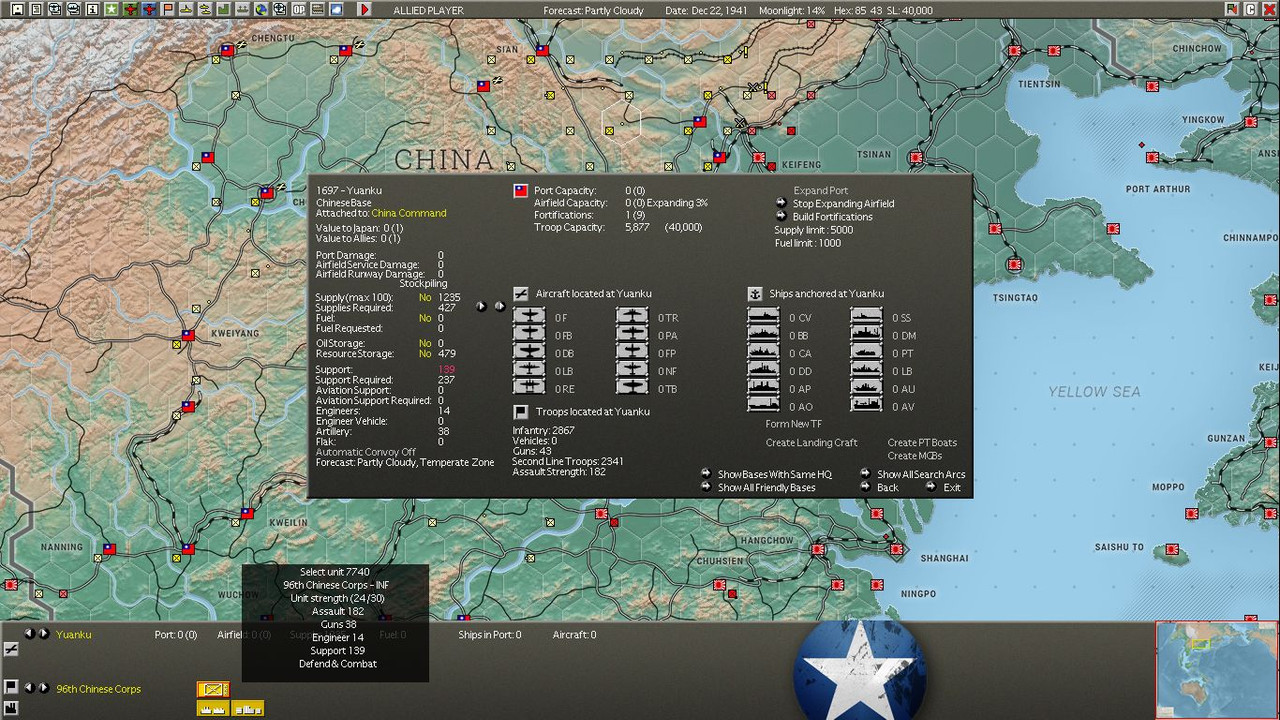Click the TB torpedo bomber aircraft silhouette

[632, 388]
